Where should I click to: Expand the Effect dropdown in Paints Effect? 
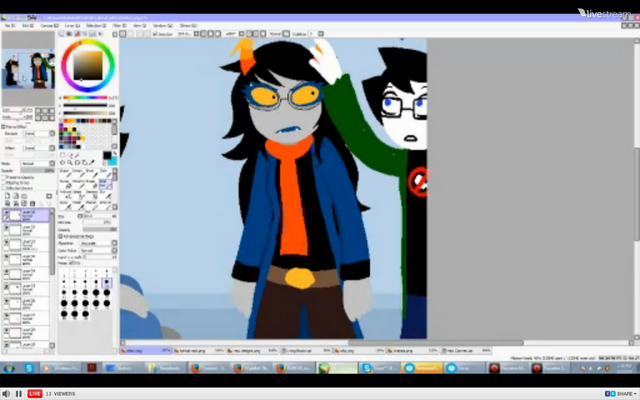point(39,148)
